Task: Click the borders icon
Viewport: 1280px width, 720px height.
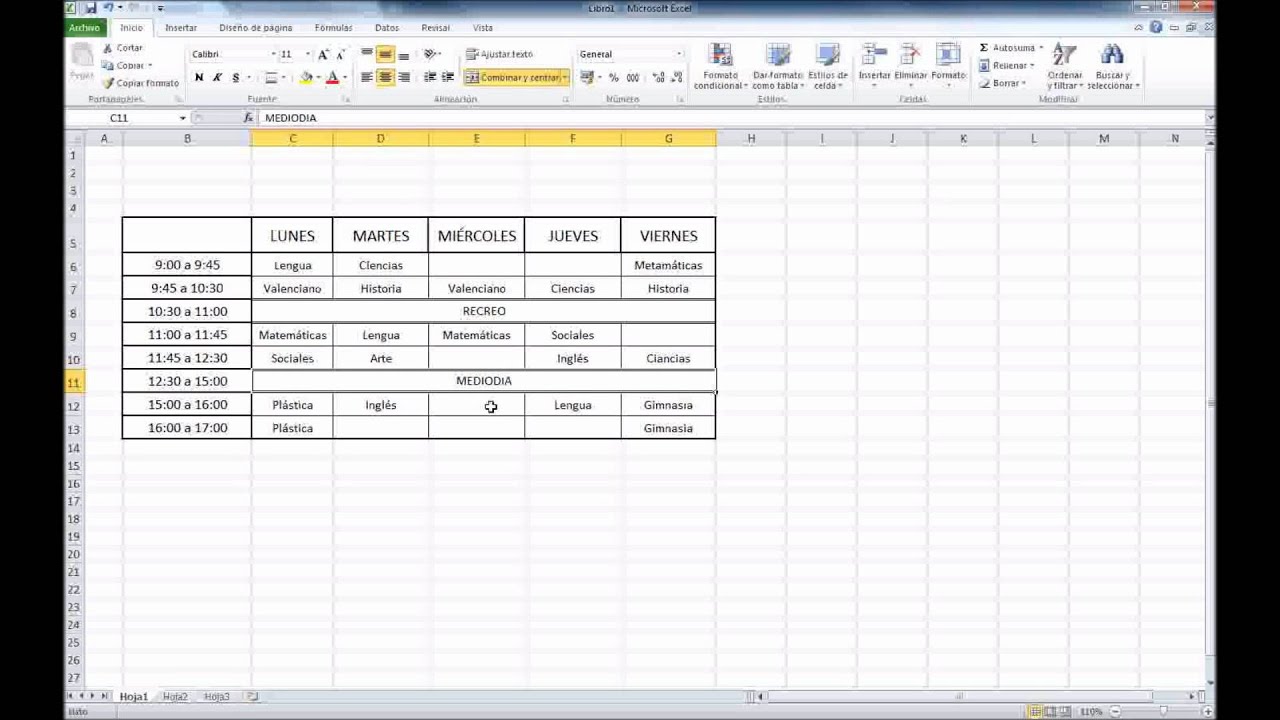Action: pyautogui.click(x=271, y=77)
